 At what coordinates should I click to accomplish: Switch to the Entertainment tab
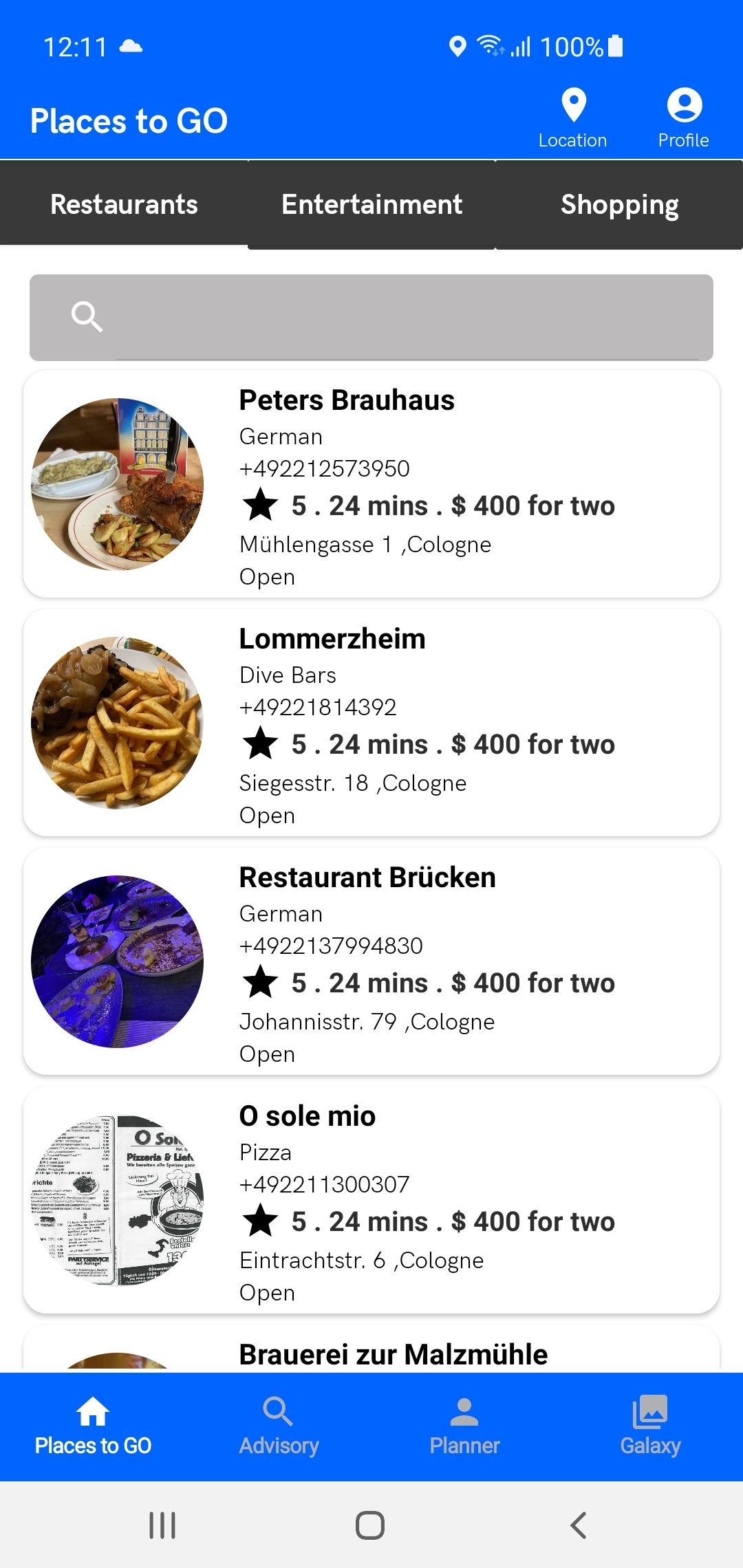[371, 205]
